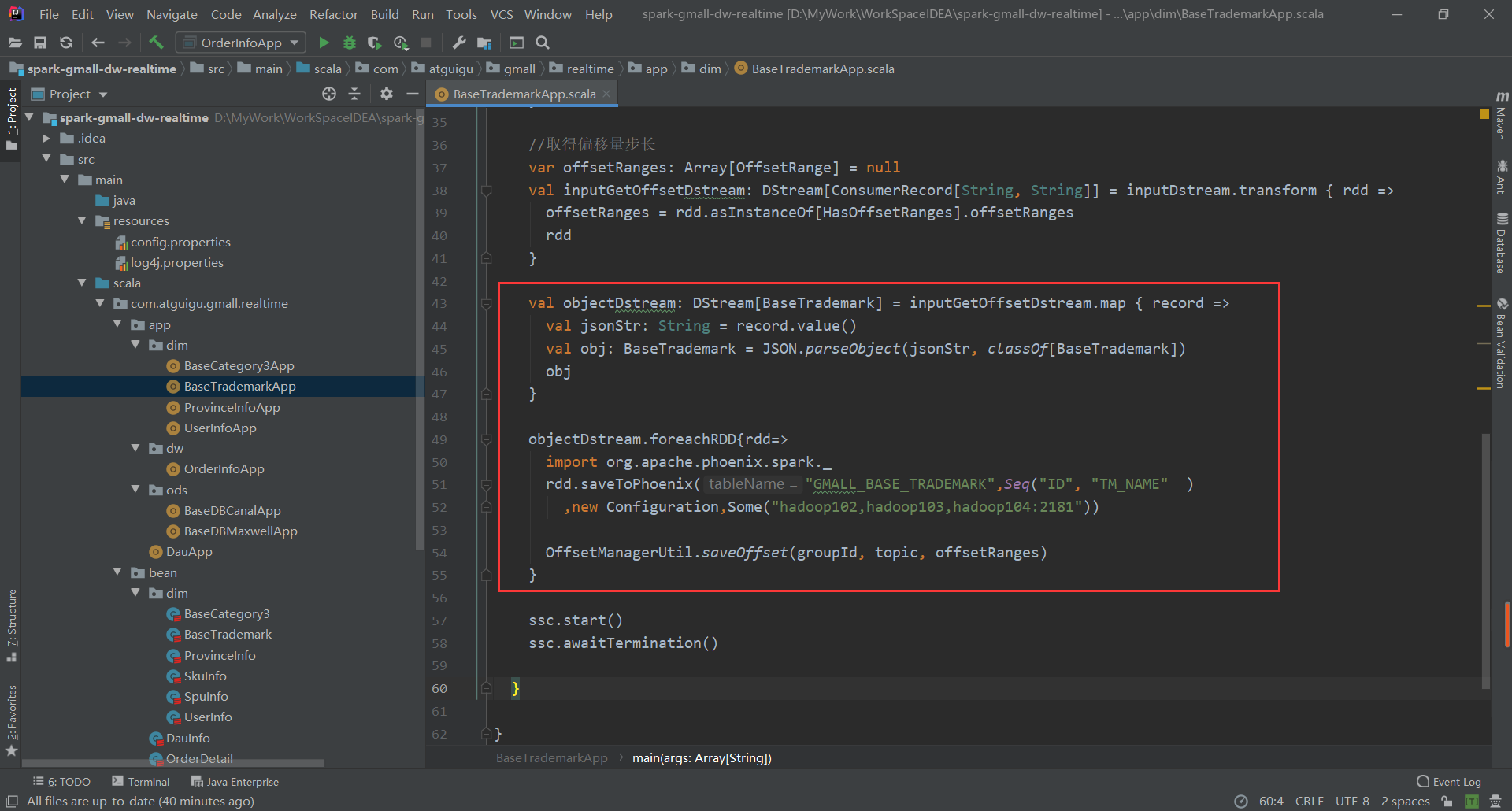Click the Open folder toolbar icon
This screenshot has width=1512, height=811.
pos(15,43)
